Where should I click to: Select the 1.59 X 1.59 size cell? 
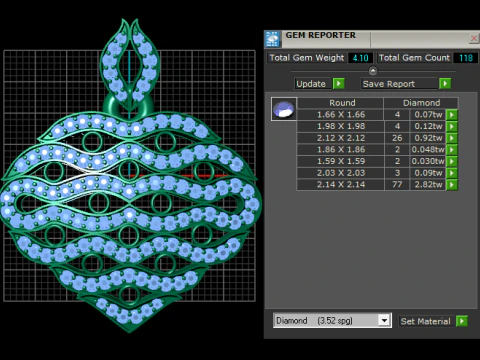click(340, 161)
